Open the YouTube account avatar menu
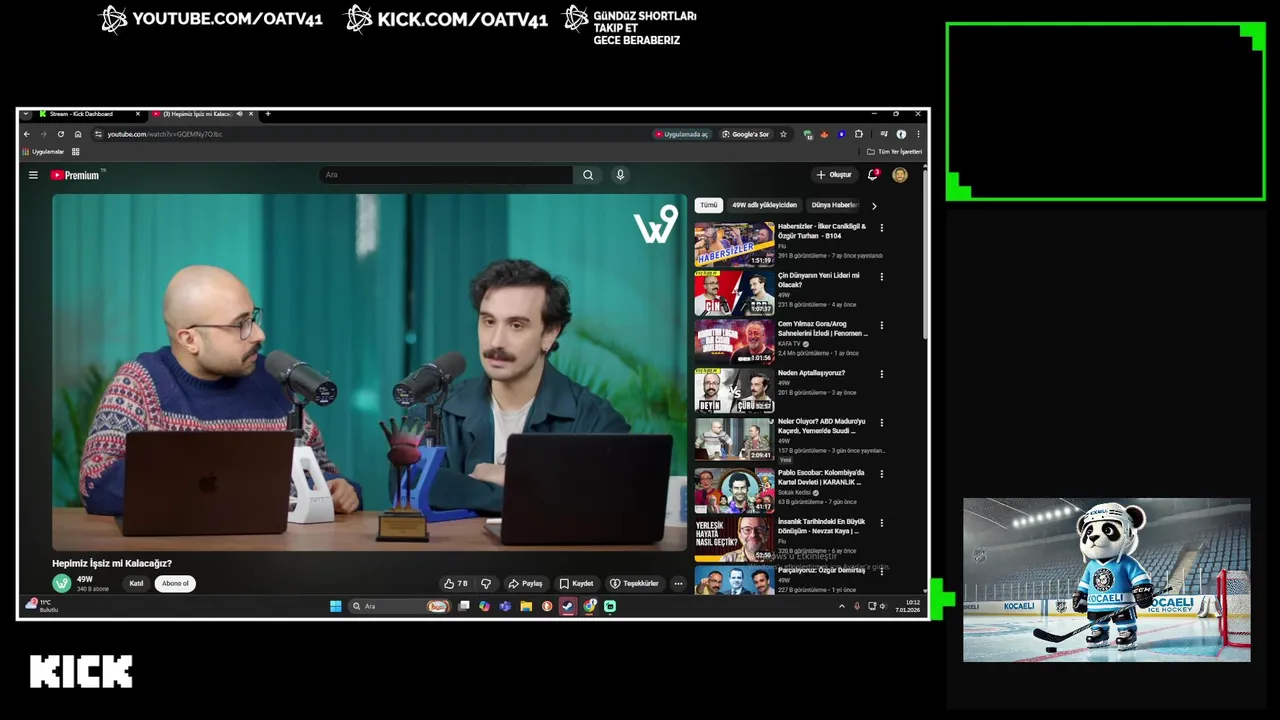 900,175
